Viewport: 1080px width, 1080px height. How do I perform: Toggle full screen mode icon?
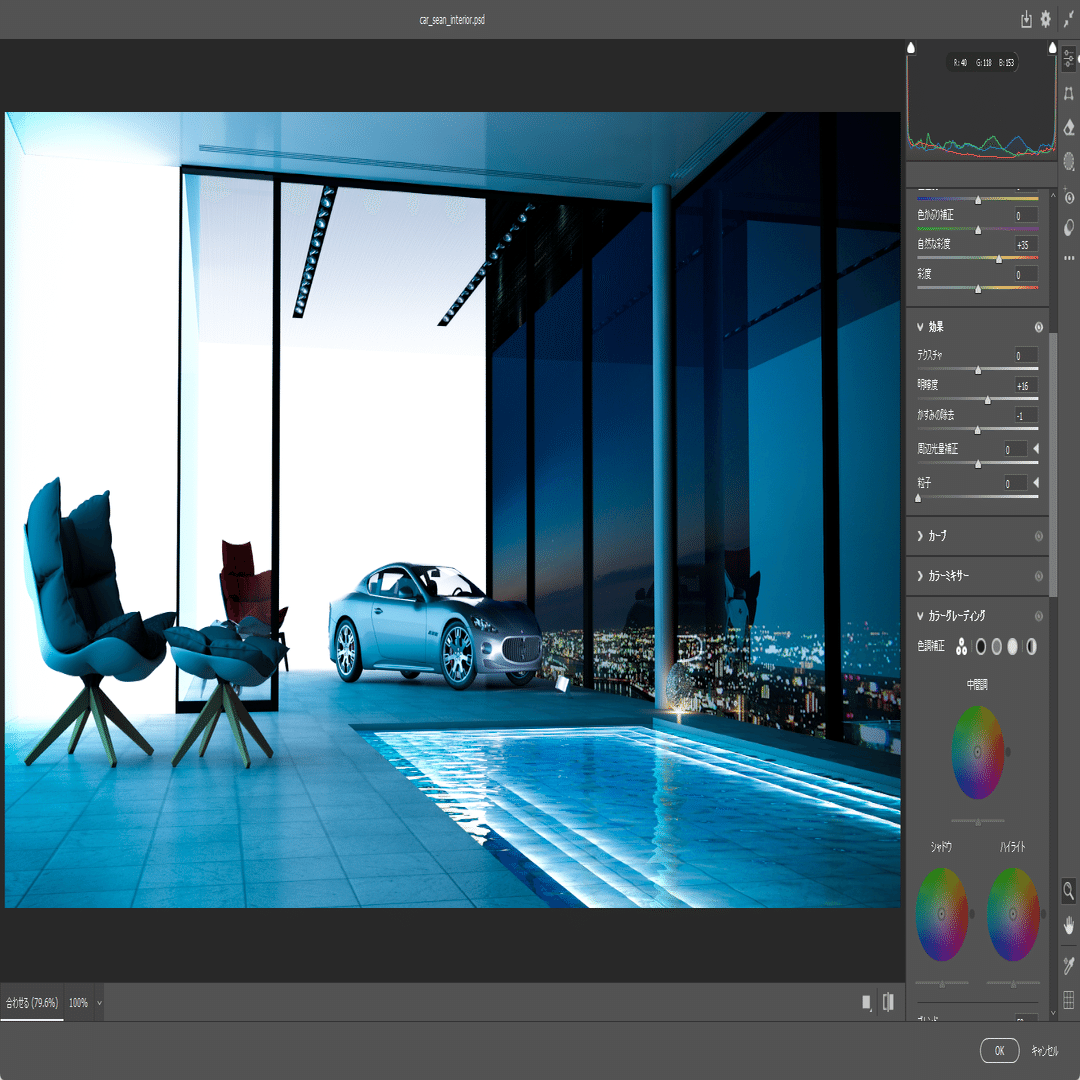[x=1070, y=19]
